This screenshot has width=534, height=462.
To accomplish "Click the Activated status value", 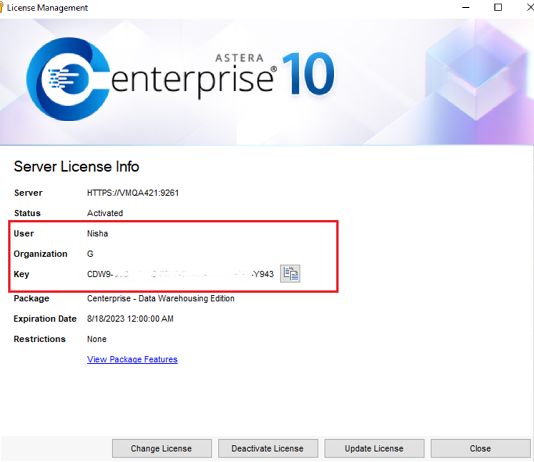I will click(105, 213).
